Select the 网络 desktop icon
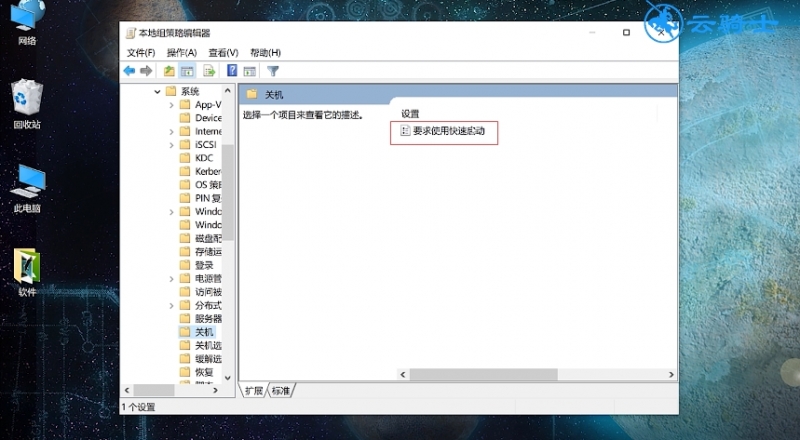This screenshot has height=440, width=800. [27, 23]
